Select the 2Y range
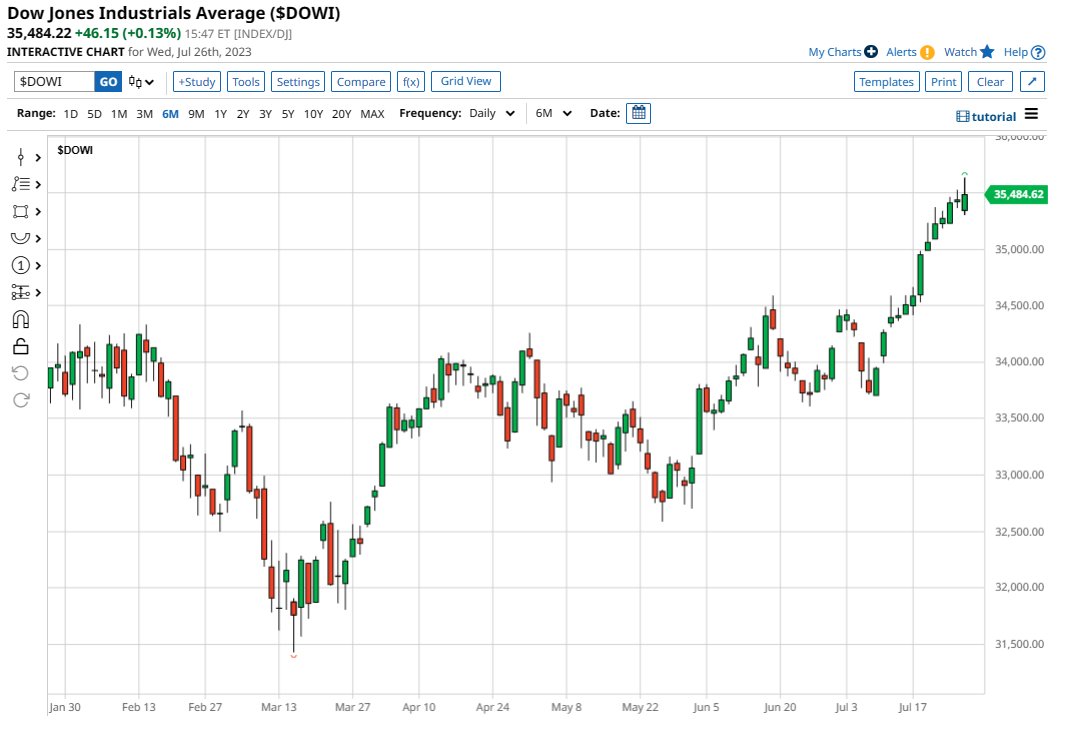 pyautogui.click(x=243, y=114)
